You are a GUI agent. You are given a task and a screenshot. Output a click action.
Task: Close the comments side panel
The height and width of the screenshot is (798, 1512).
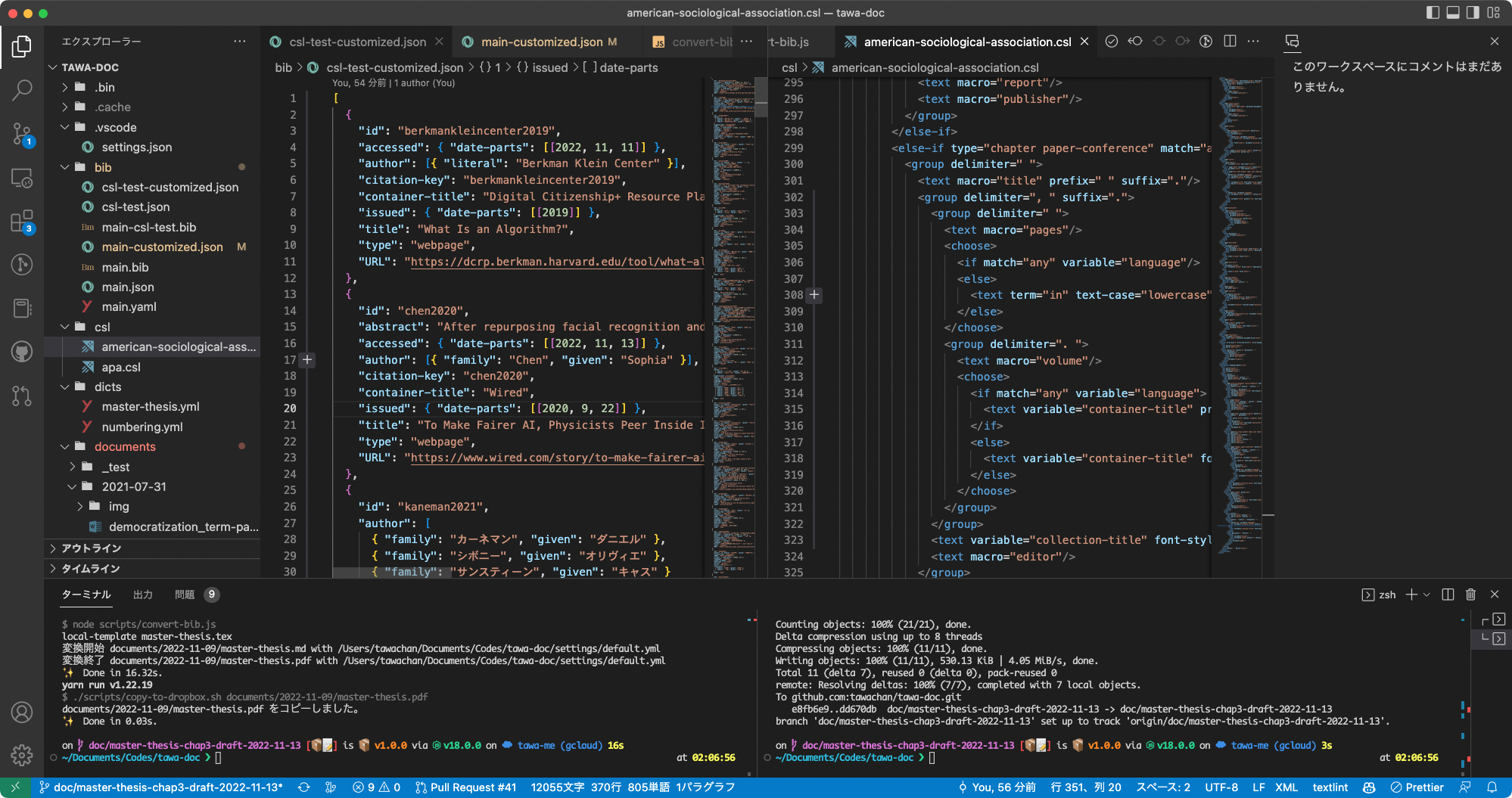1494,42
